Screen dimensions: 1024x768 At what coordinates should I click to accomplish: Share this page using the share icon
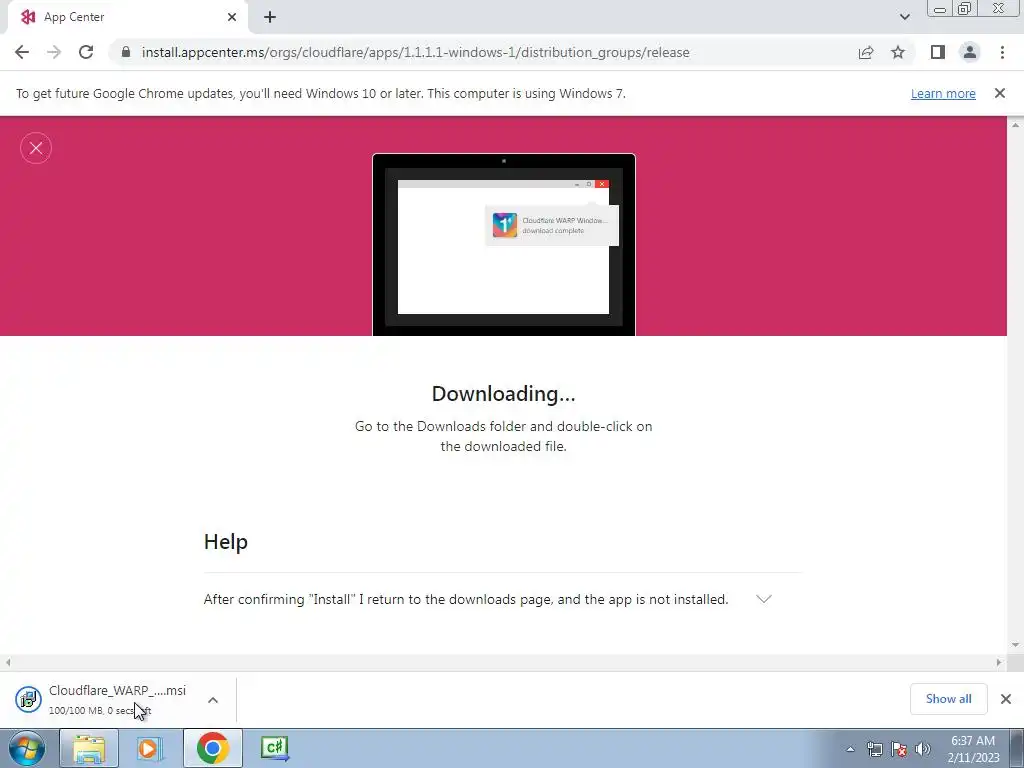pos(866,52)
